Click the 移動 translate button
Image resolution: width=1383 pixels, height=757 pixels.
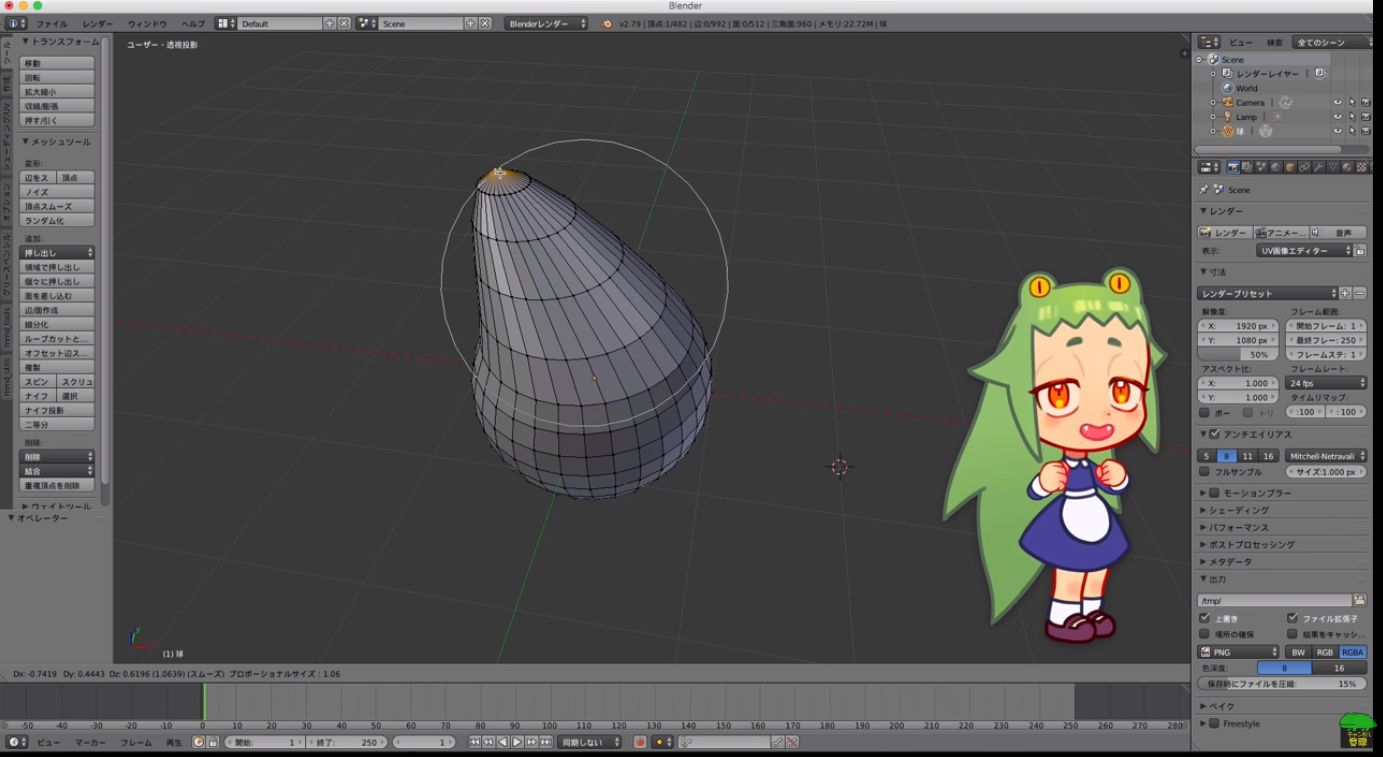(58, 63)
